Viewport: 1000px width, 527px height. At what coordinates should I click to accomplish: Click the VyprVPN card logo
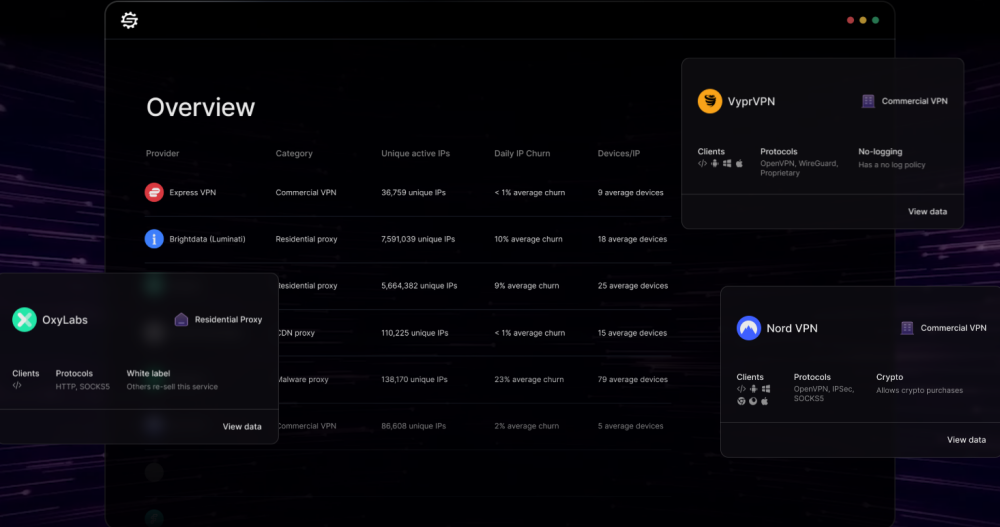710,101
